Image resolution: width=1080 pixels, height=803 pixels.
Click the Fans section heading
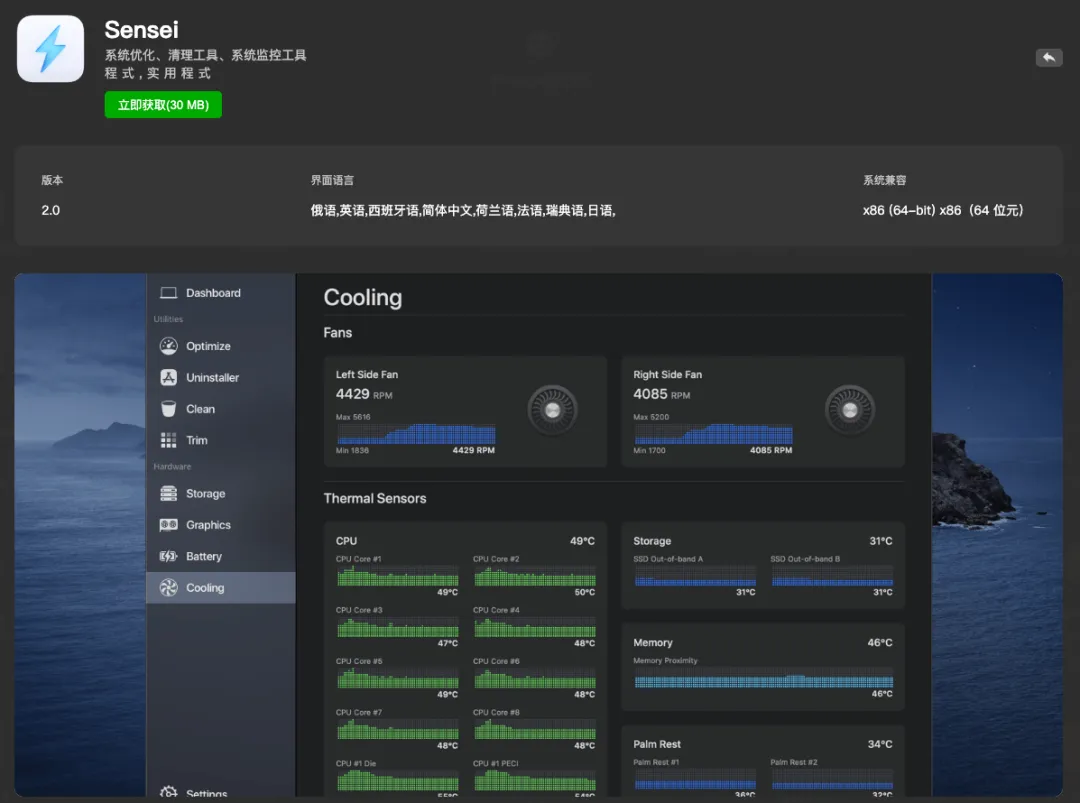(338, 332)
